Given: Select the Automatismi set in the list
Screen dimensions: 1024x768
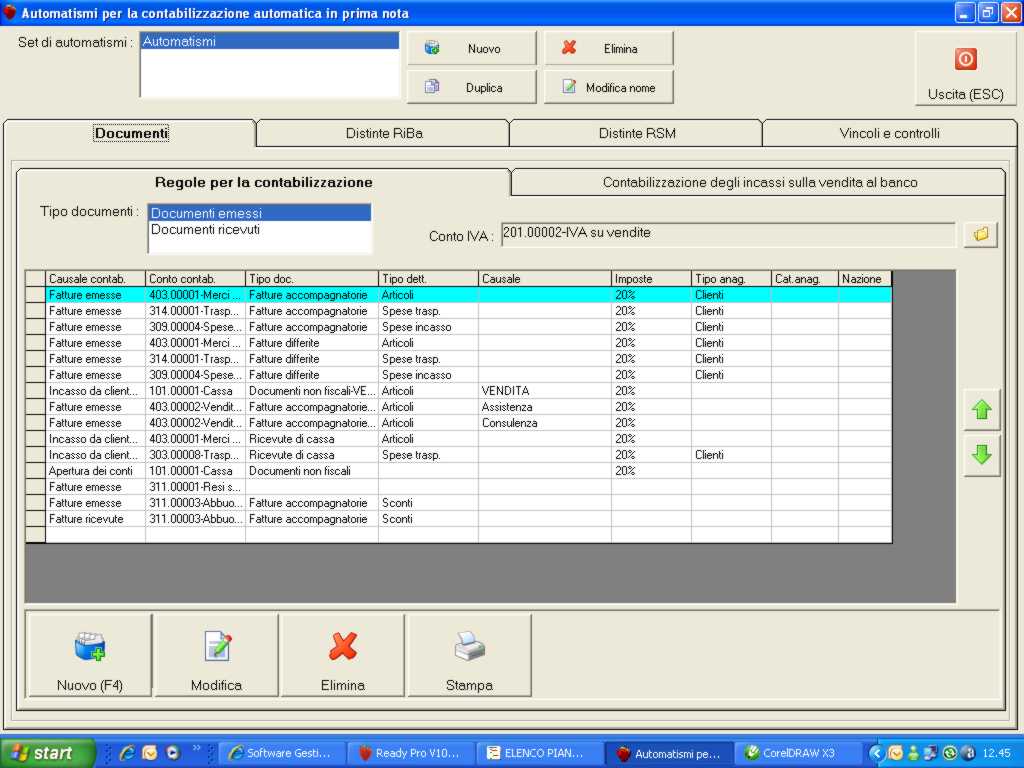Looking at the screenshot, I should click(270, 41).
